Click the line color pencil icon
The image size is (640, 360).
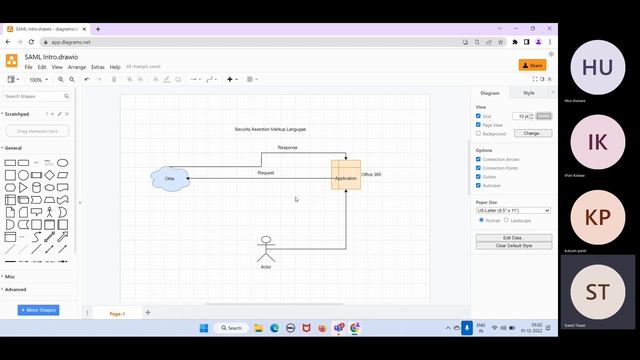coord(167,80)
